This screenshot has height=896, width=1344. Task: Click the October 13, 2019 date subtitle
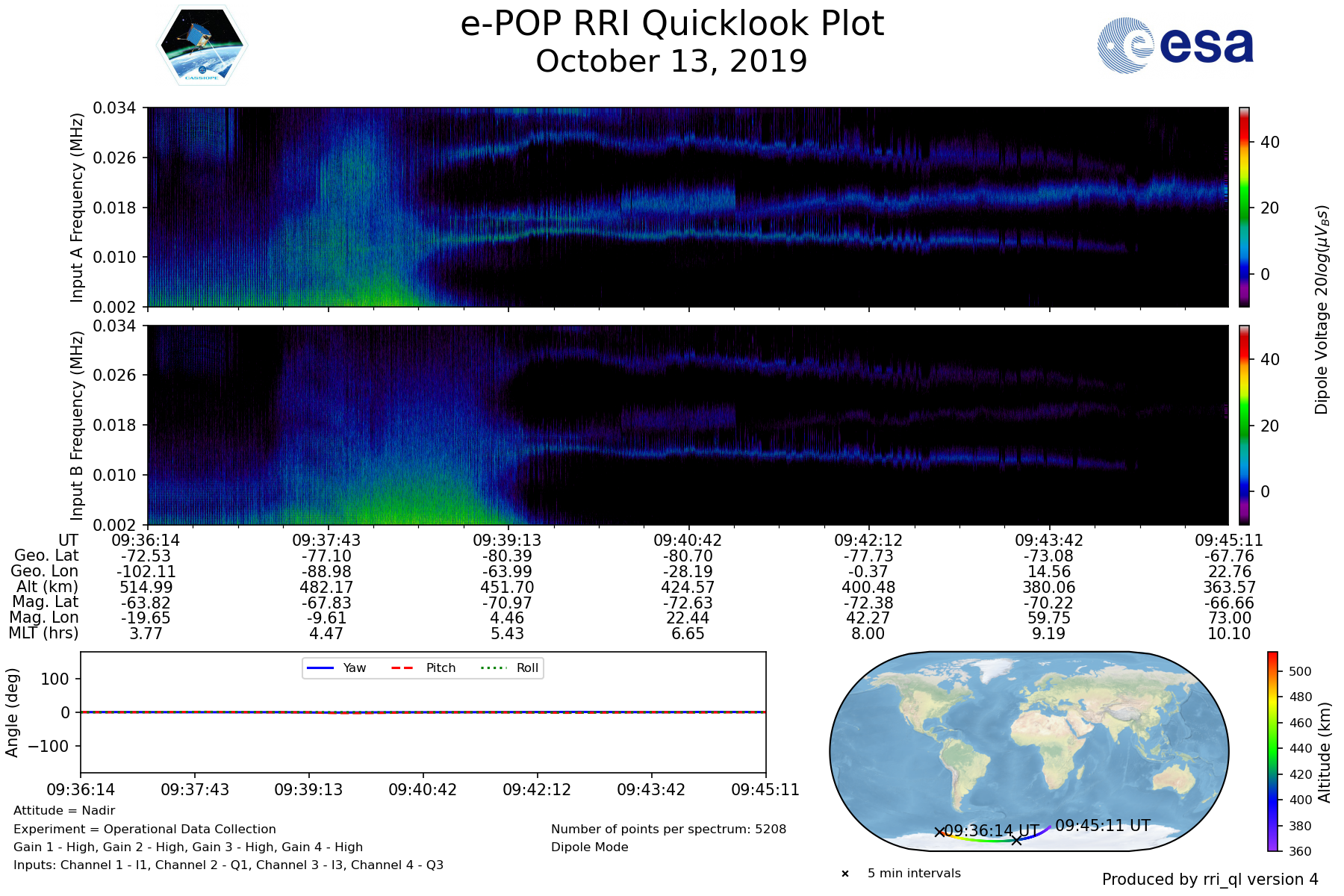tap(671, 61)
